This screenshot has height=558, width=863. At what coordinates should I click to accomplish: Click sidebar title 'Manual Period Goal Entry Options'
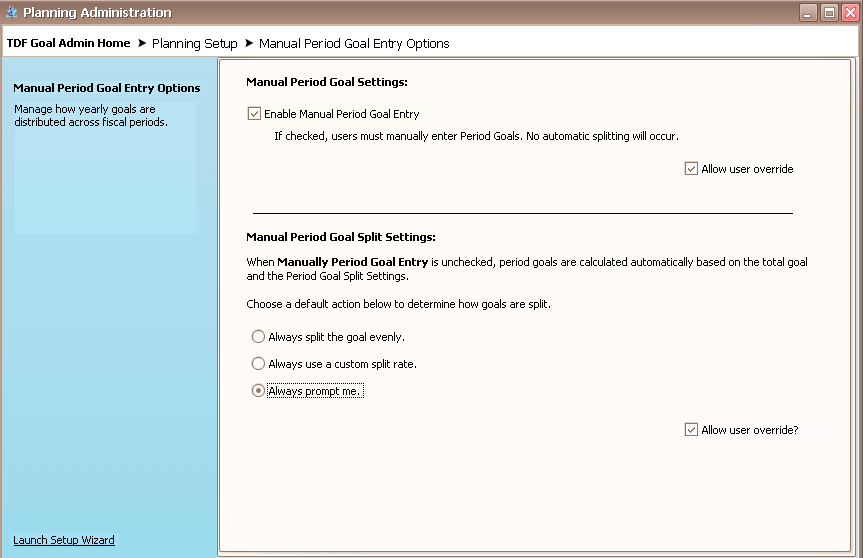point(107,88)
